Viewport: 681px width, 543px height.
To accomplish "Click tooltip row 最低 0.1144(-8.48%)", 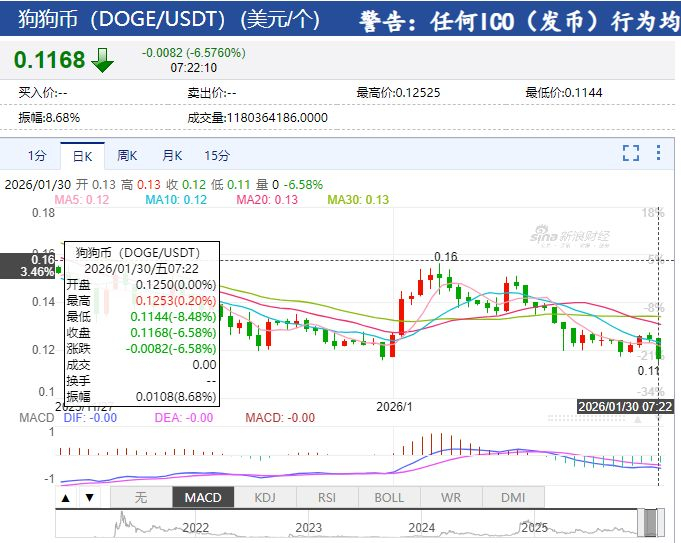I will (x=141, y=317).
